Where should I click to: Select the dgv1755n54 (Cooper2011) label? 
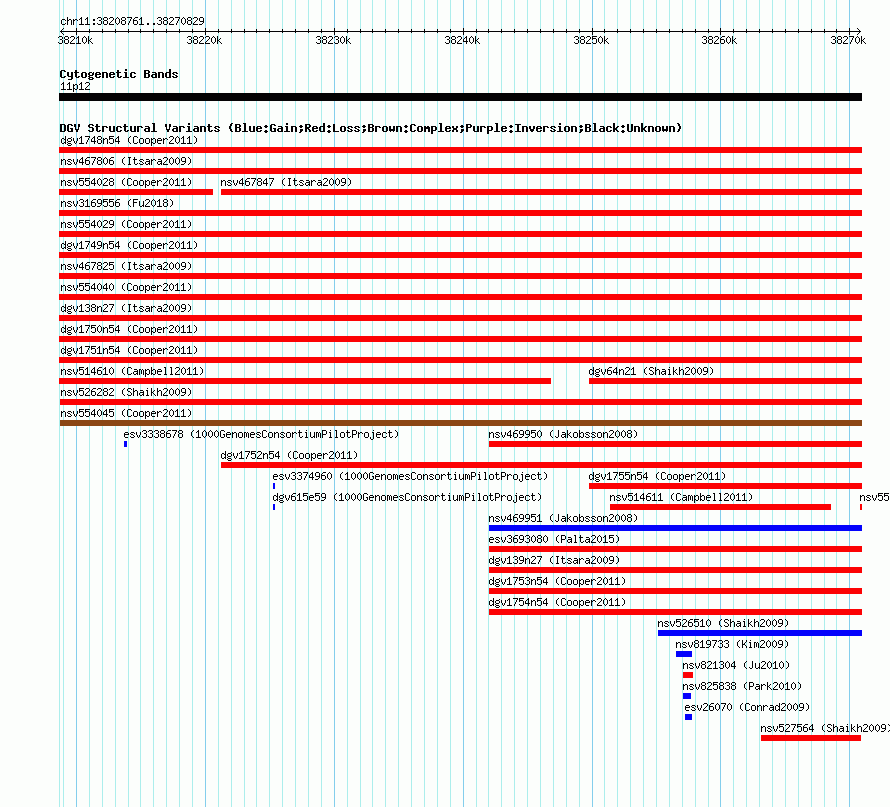pyautogui.click(x=657, y=476)
